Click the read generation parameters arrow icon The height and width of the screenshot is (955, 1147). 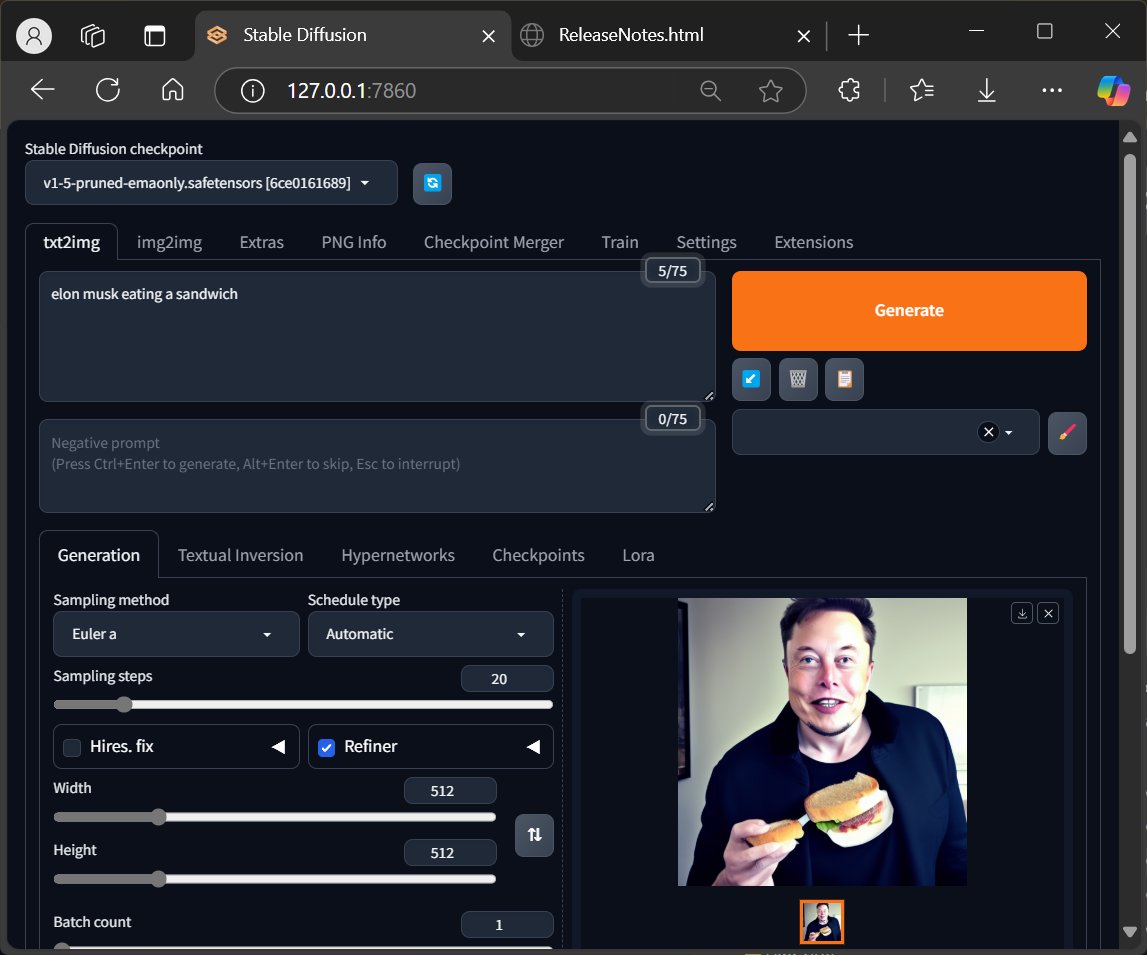[751, 379]
